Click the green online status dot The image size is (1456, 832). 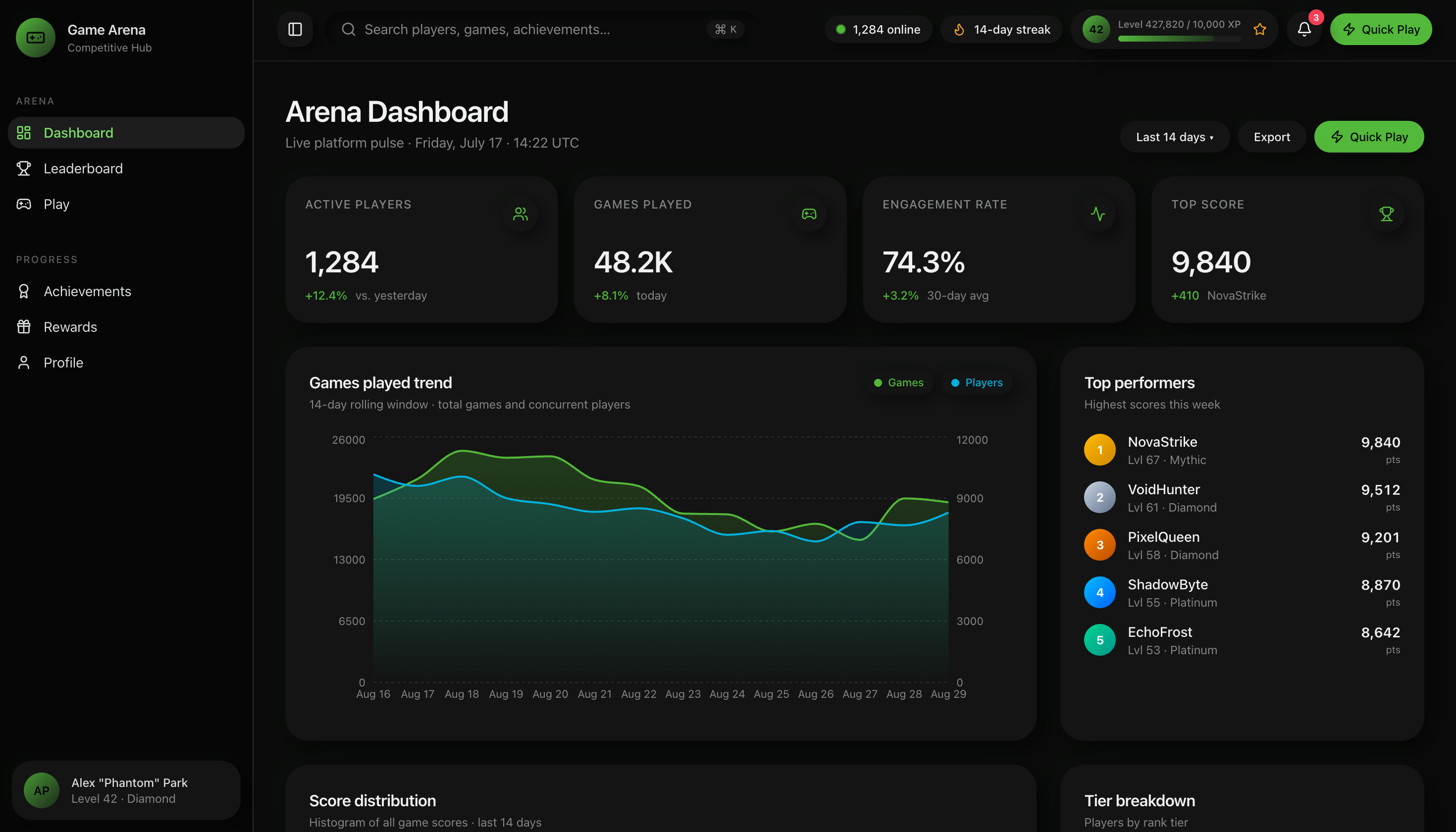pos(840,29)
